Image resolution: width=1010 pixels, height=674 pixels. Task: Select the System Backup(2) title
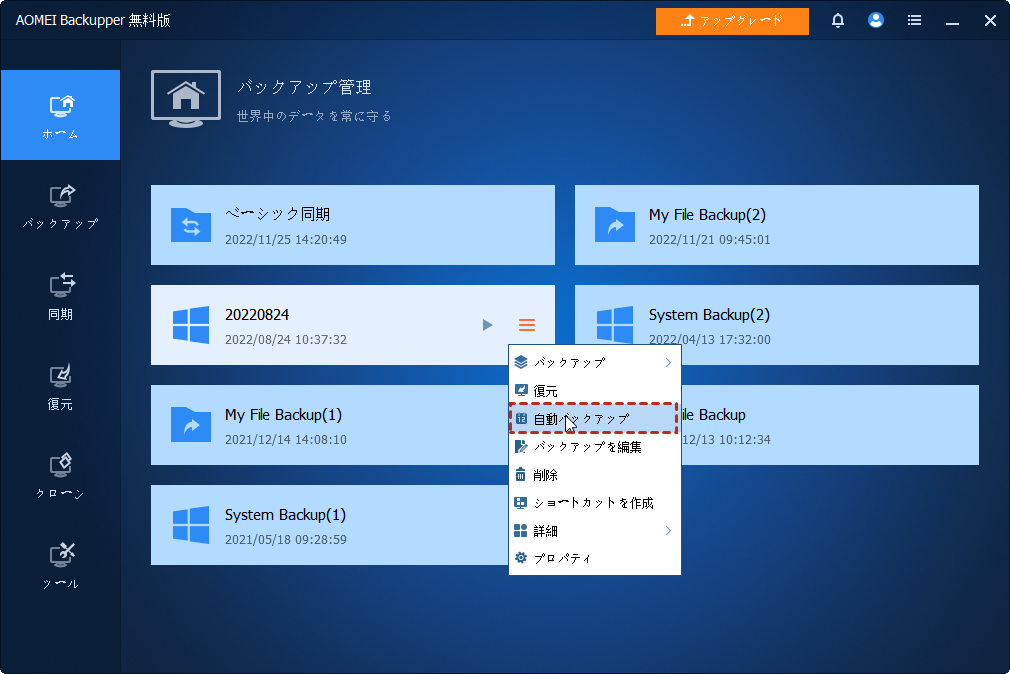click(x=709, y=314)
